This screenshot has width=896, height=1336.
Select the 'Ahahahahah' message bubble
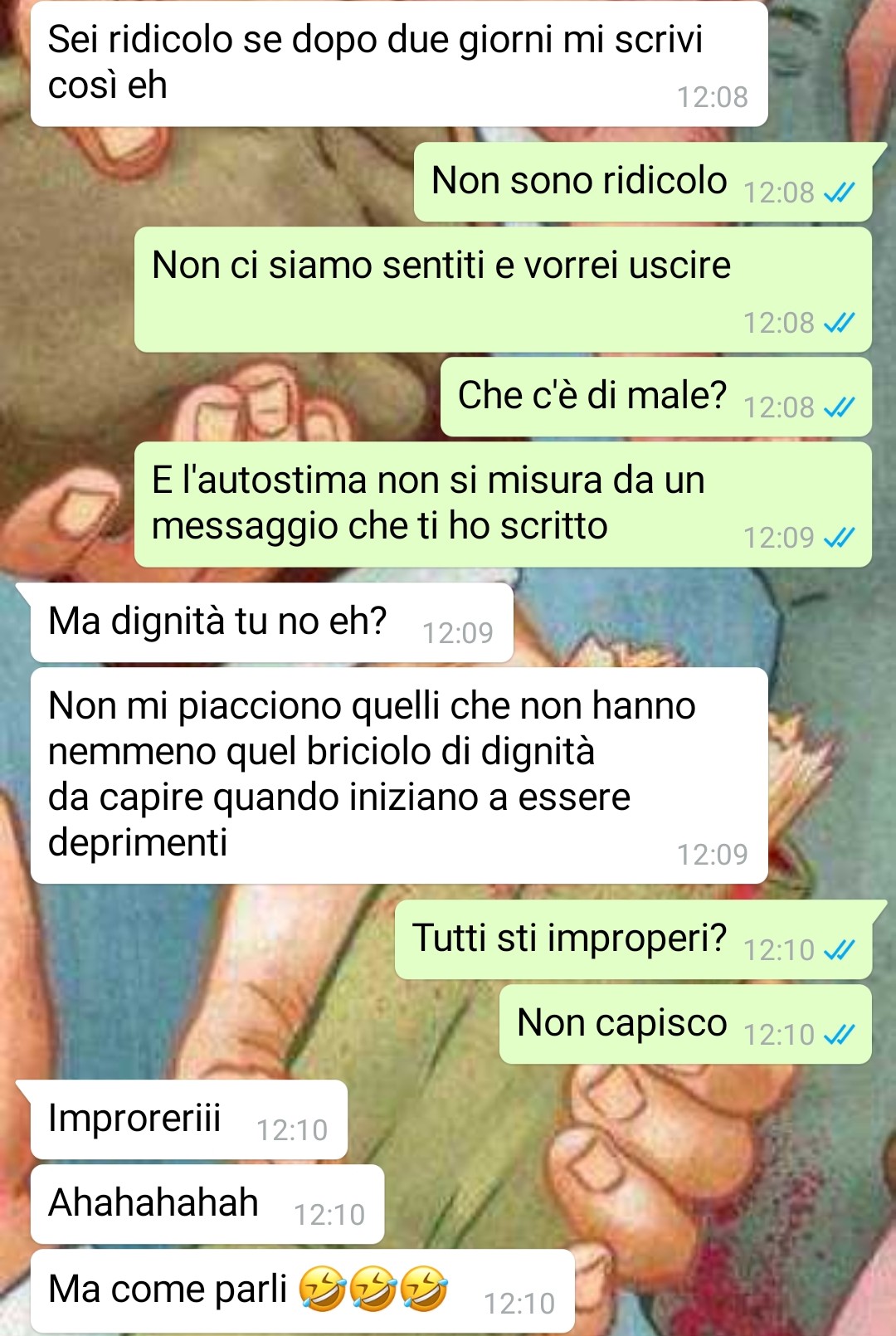207,1204
